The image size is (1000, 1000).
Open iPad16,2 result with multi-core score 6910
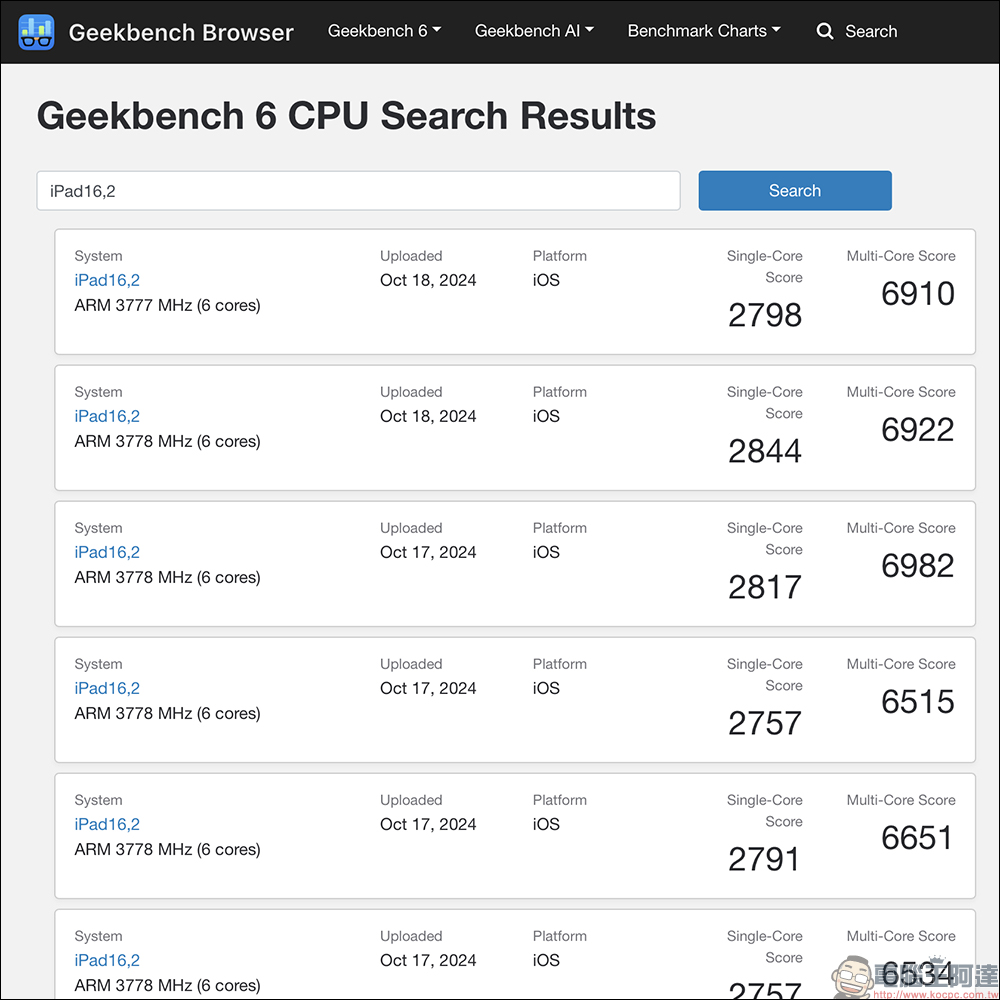(107, 280)
